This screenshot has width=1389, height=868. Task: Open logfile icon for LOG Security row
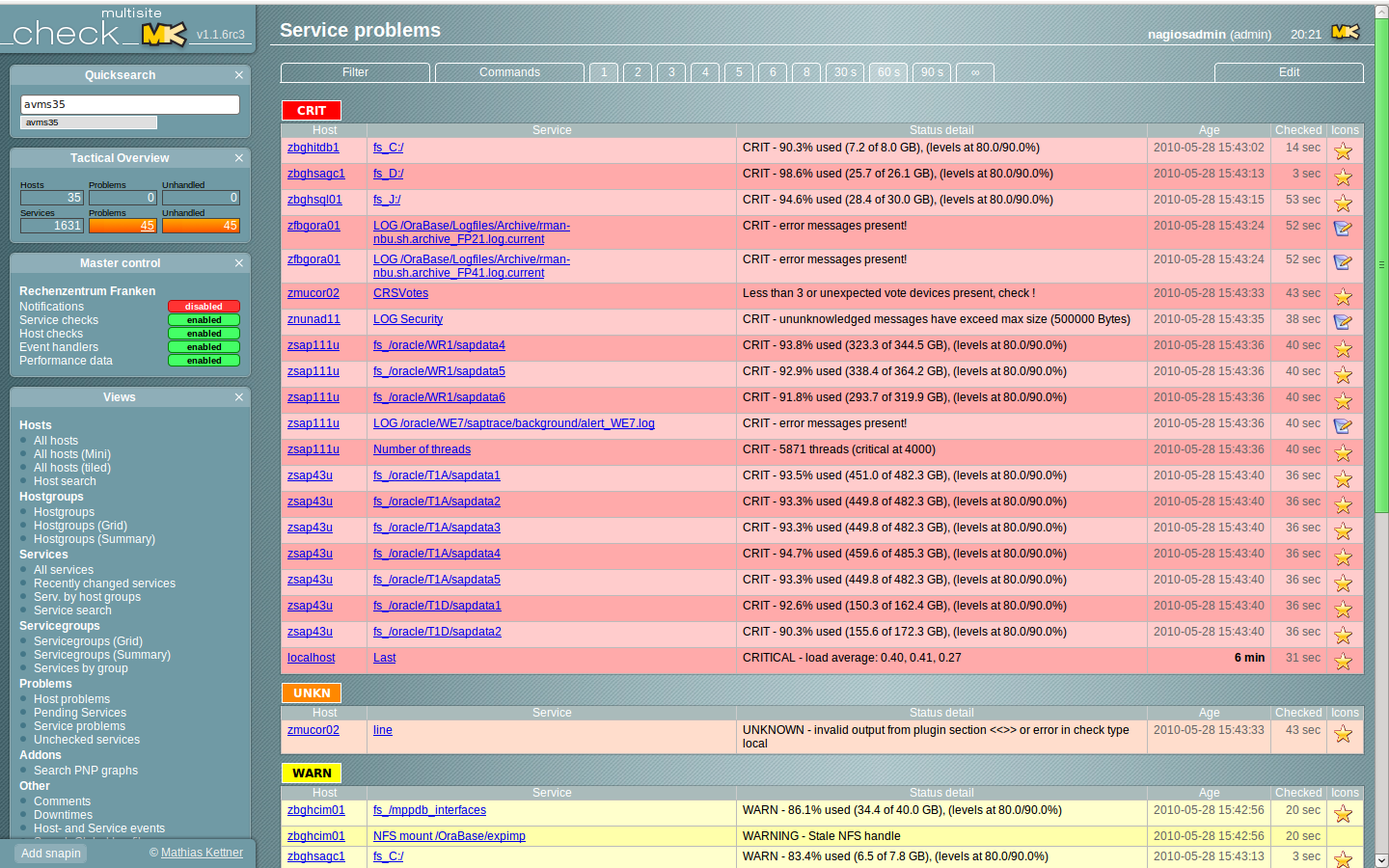pos(1343,322)
